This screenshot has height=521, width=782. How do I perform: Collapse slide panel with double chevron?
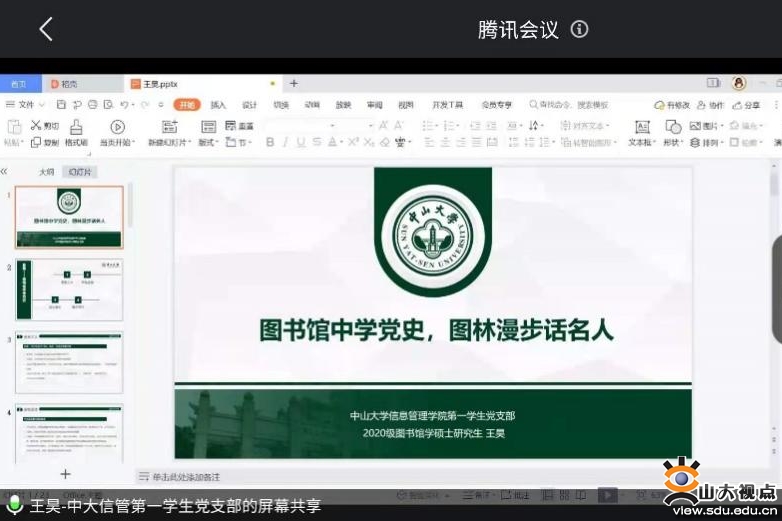(4, 172)
